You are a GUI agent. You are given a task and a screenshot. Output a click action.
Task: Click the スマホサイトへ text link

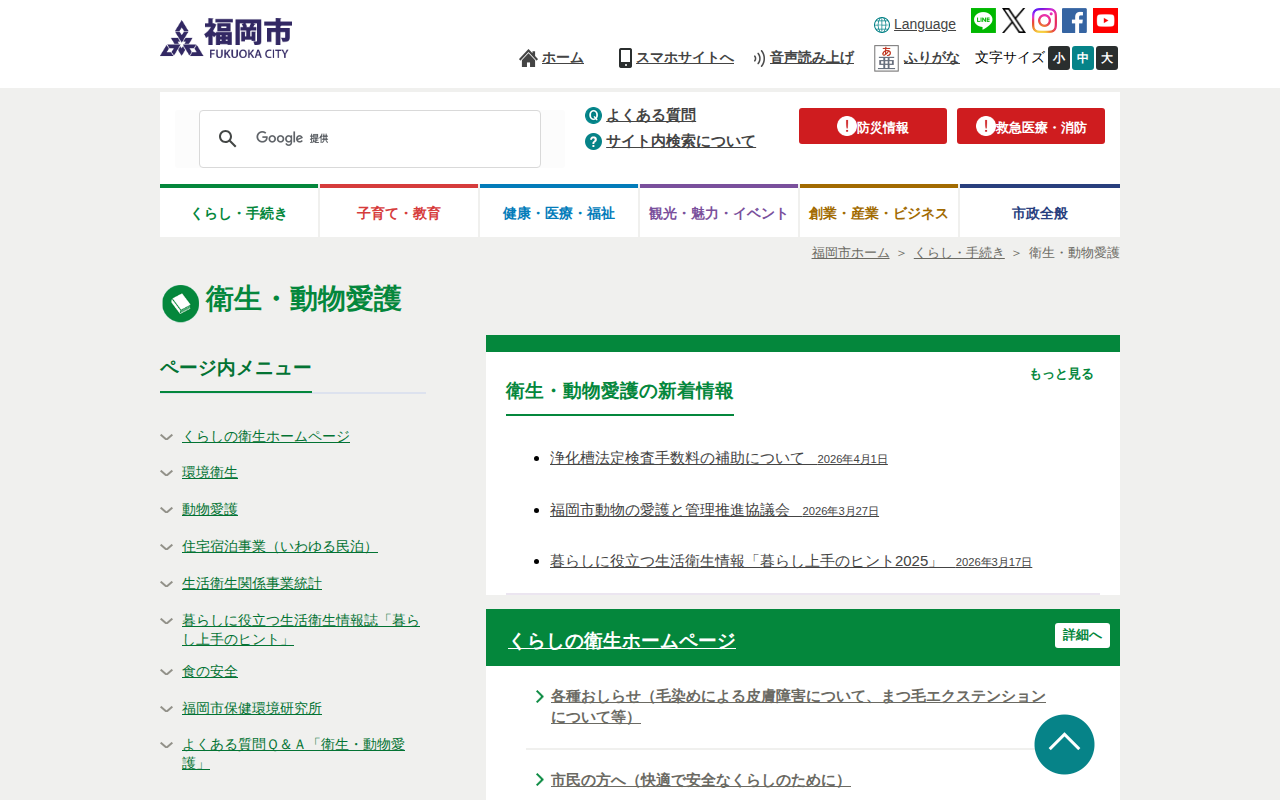point(685,58)
